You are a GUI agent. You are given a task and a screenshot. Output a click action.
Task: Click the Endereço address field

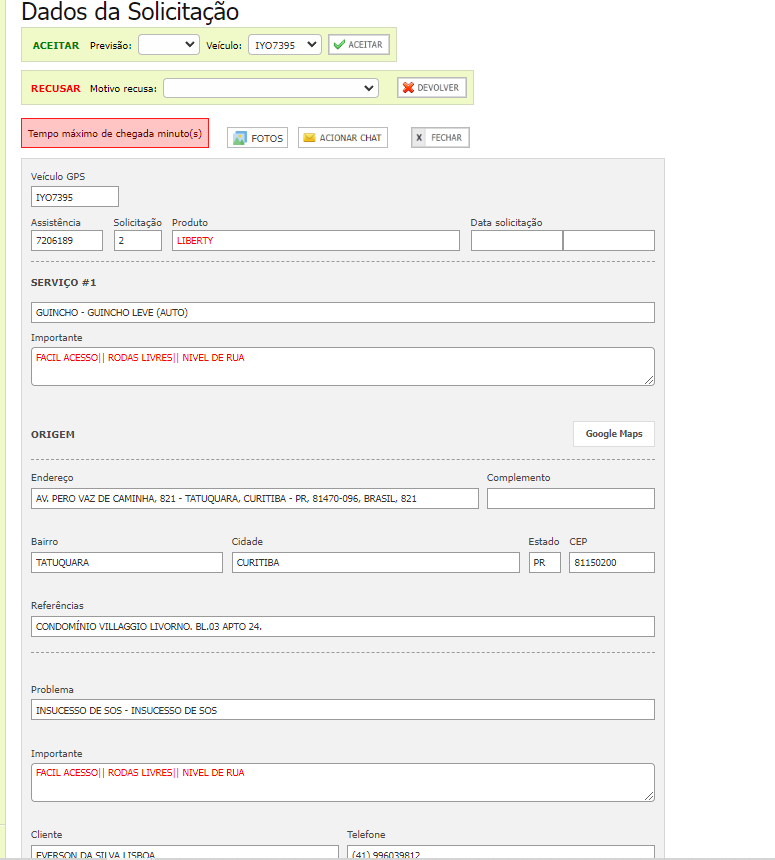pyautogui.click(x=254, y=499)
